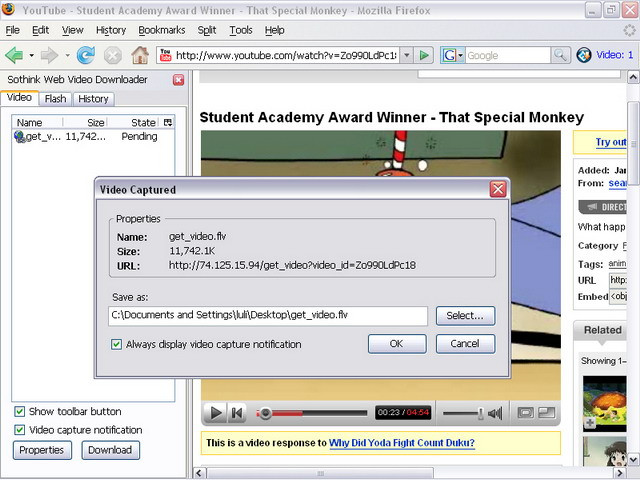Click the YouTube favicon in address bar

click(x=165, y=55)
